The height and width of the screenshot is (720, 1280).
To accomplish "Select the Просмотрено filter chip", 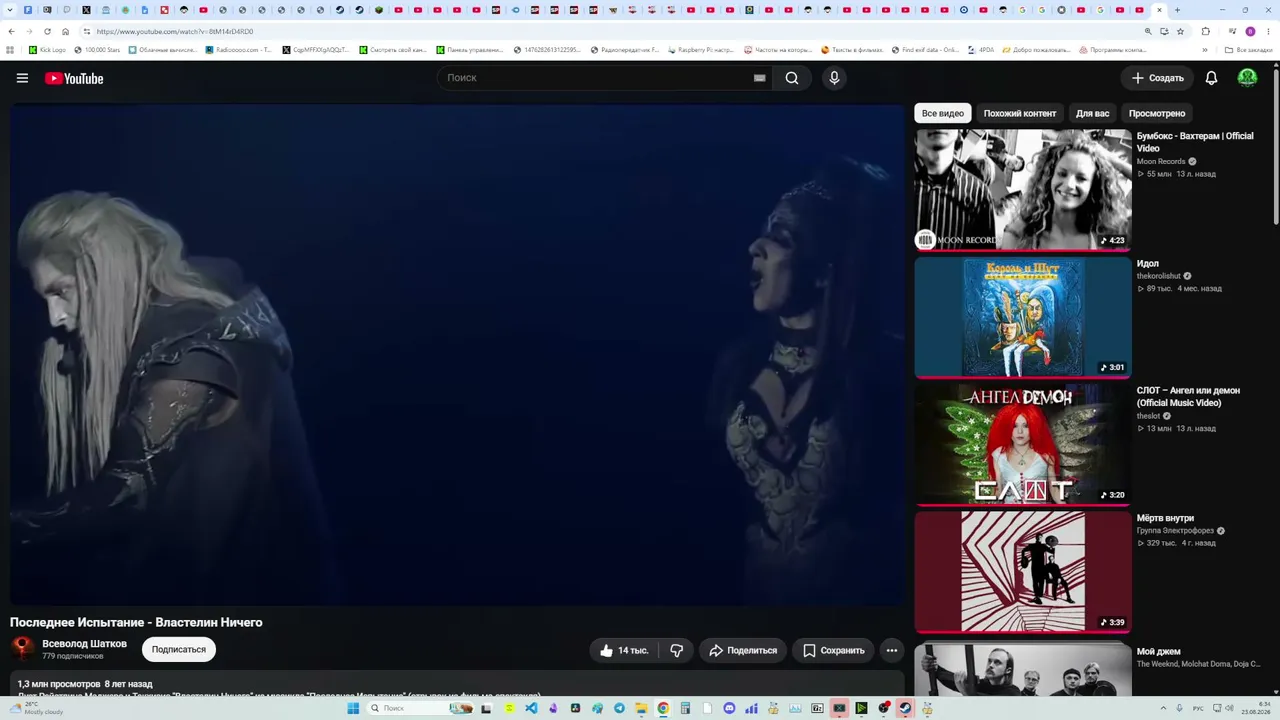I will 1157,113.
